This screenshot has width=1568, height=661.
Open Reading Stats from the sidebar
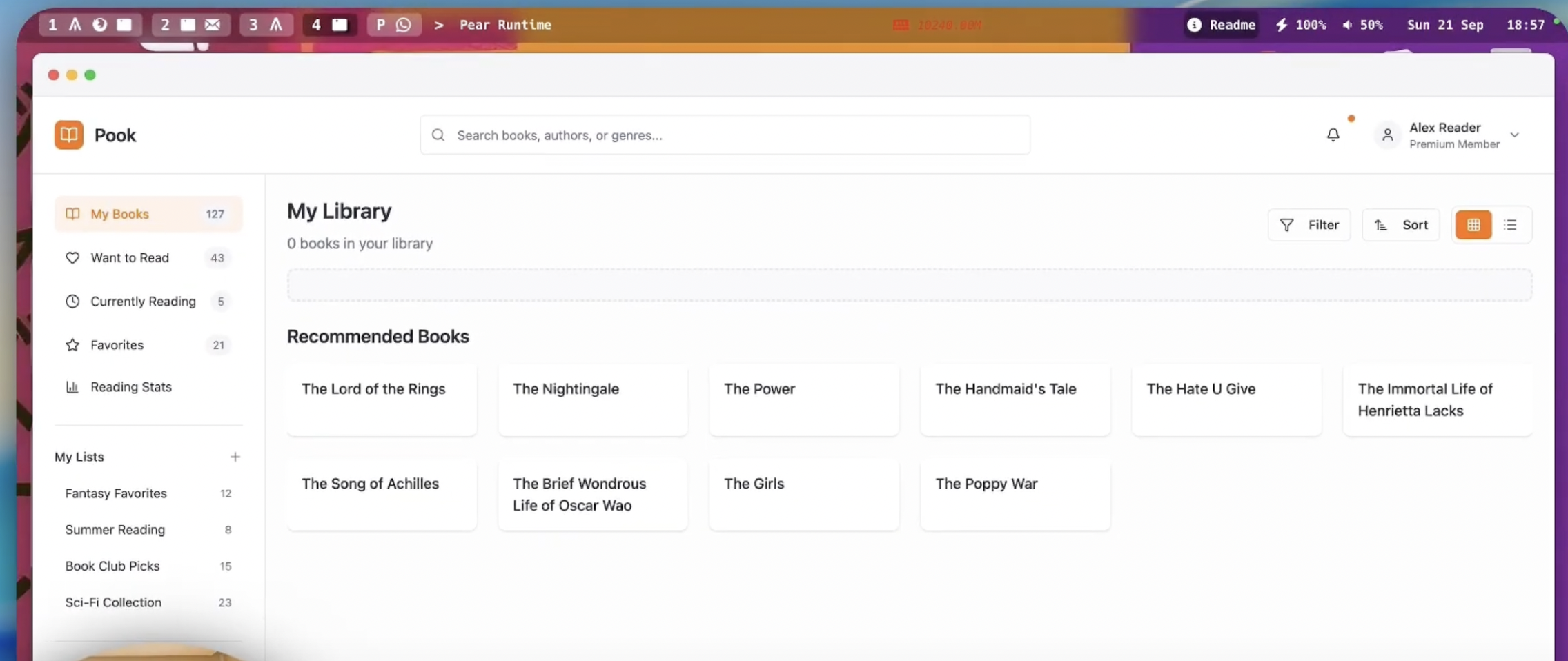pos(130,387)
